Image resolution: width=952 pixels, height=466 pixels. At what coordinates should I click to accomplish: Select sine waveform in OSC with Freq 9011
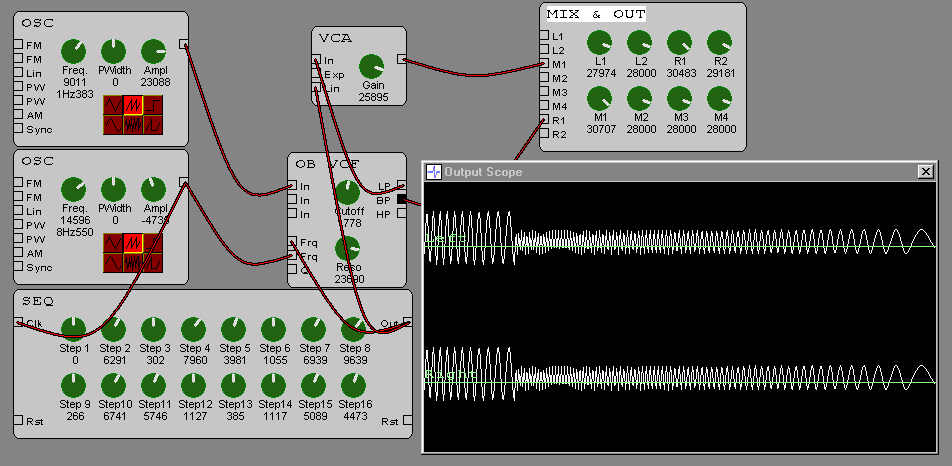[113, 125]
